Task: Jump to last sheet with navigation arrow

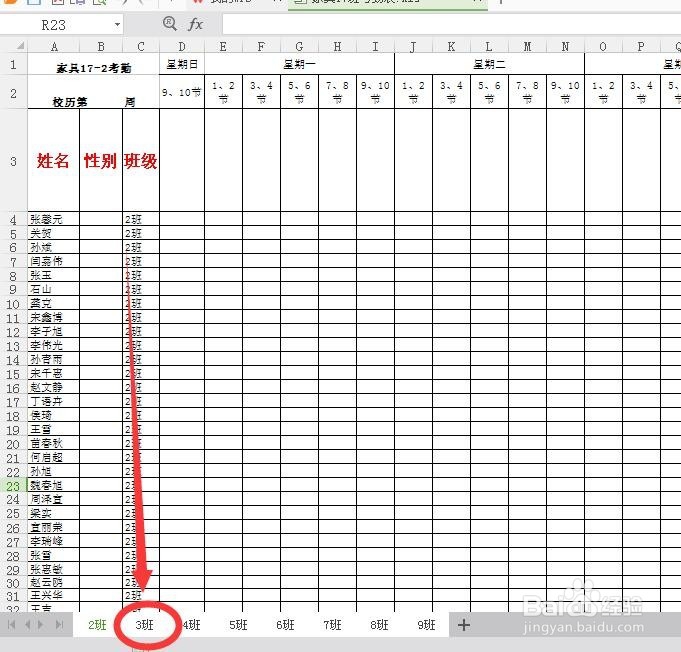Action: (x=59, y=625)
